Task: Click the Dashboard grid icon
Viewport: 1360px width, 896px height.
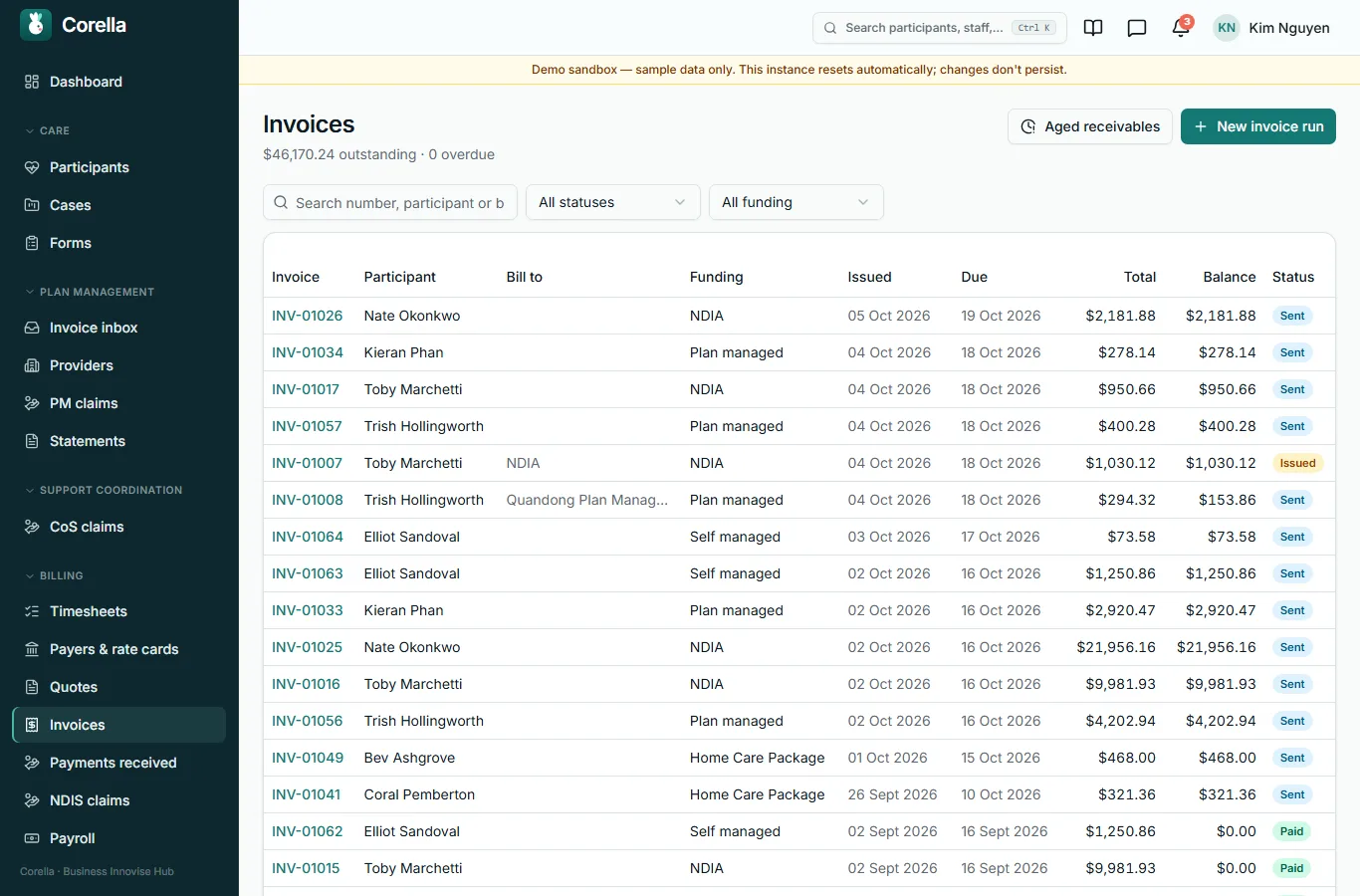Action: point(32,82)
